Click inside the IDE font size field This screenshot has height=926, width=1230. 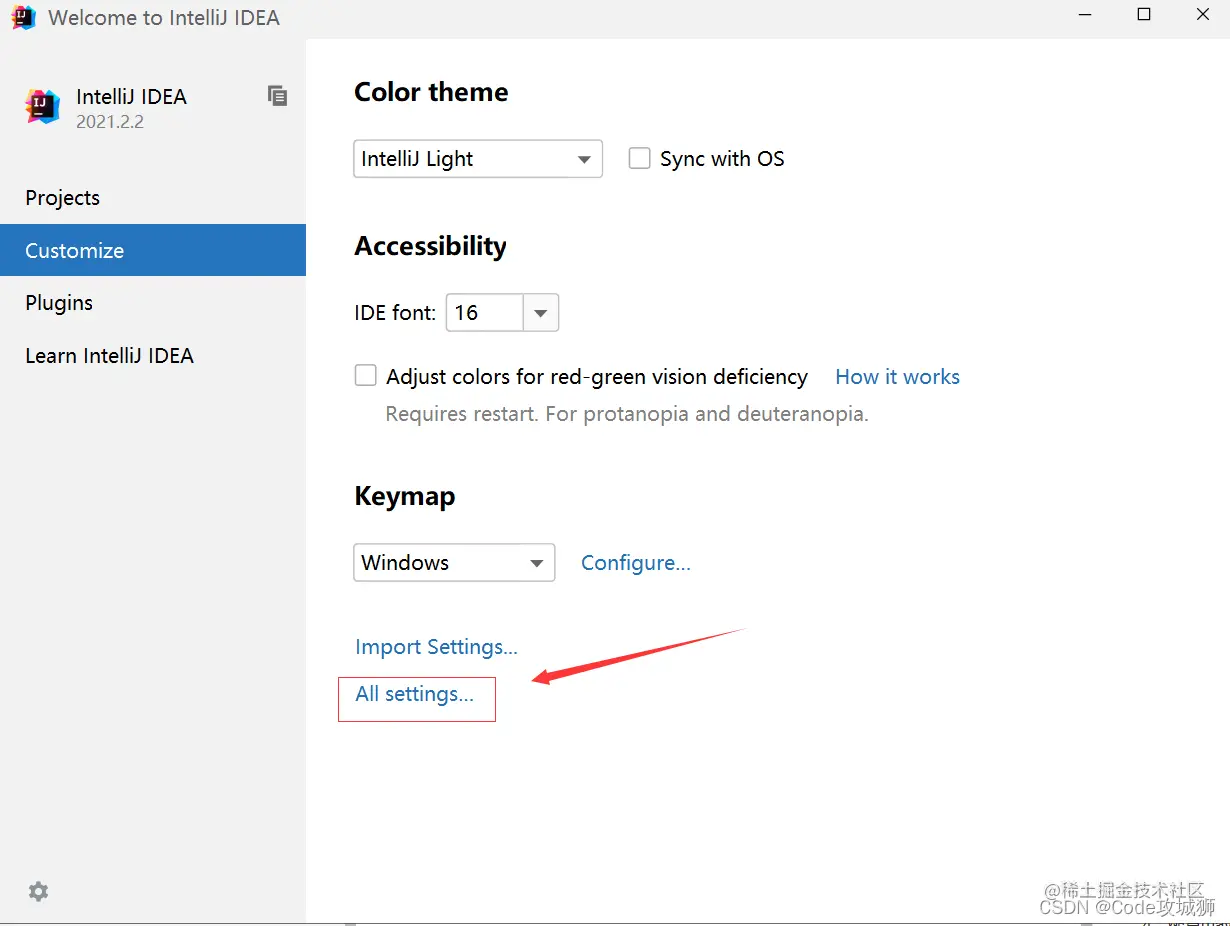484,313
